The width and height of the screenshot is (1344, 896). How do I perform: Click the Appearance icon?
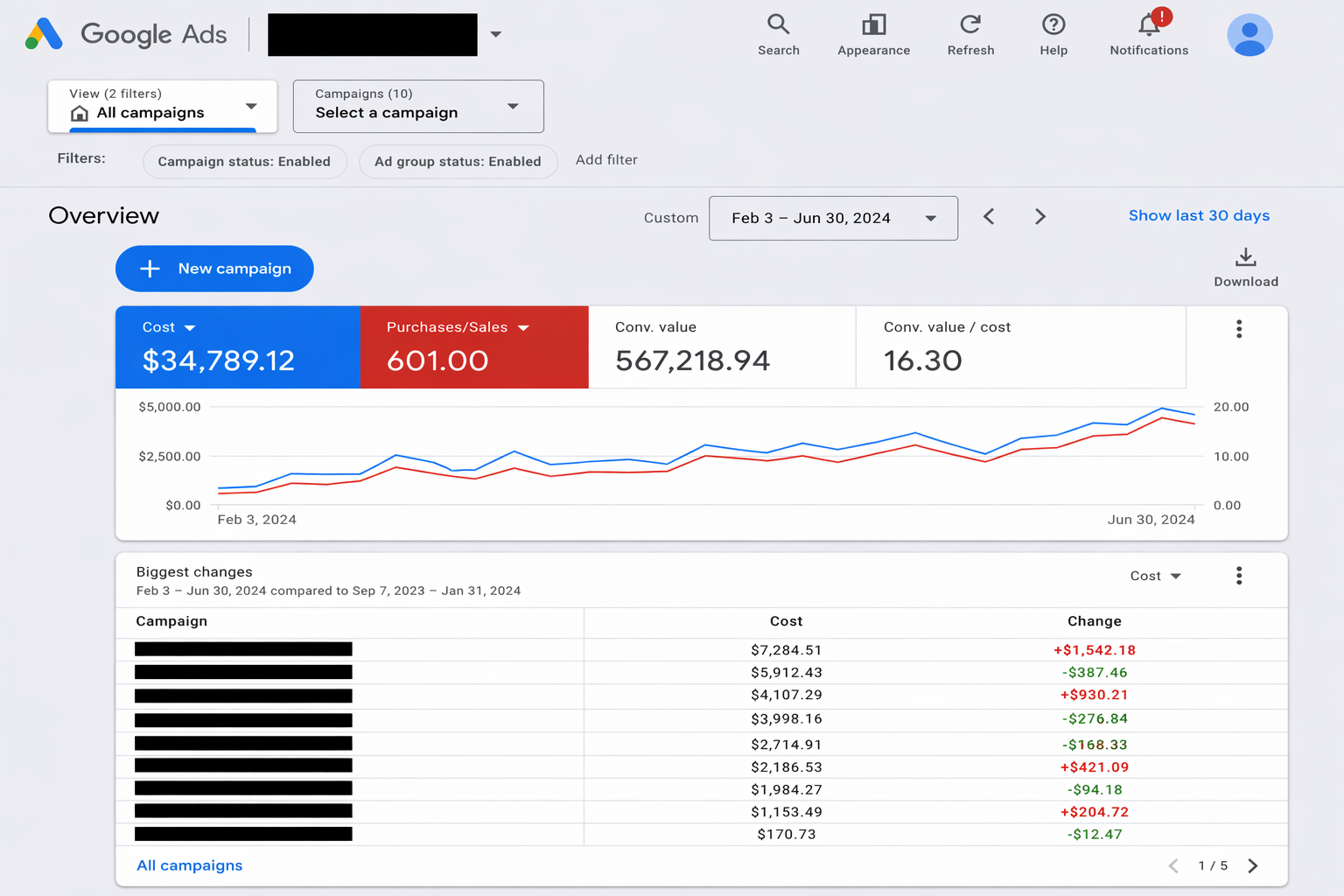click(873, 35)
